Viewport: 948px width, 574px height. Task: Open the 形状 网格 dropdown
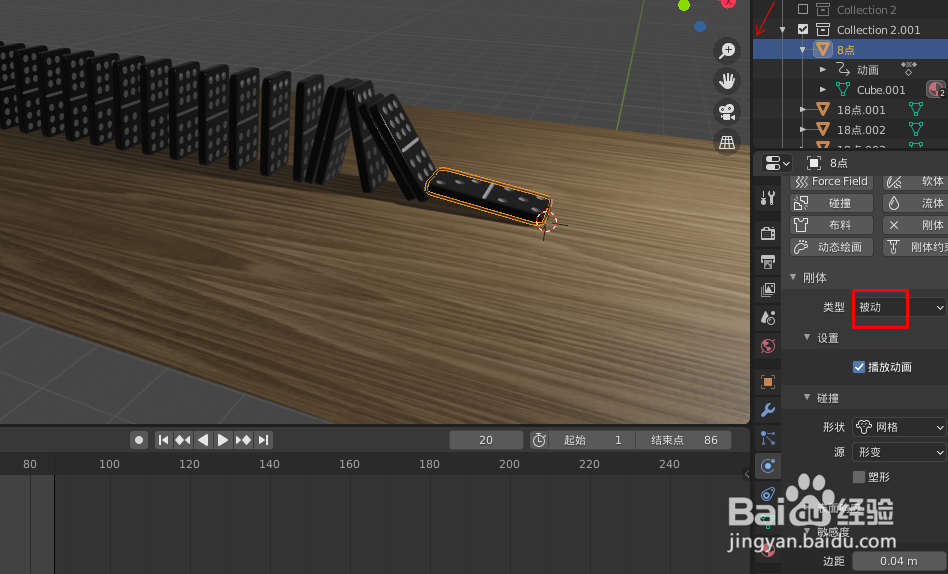[900, 427]
